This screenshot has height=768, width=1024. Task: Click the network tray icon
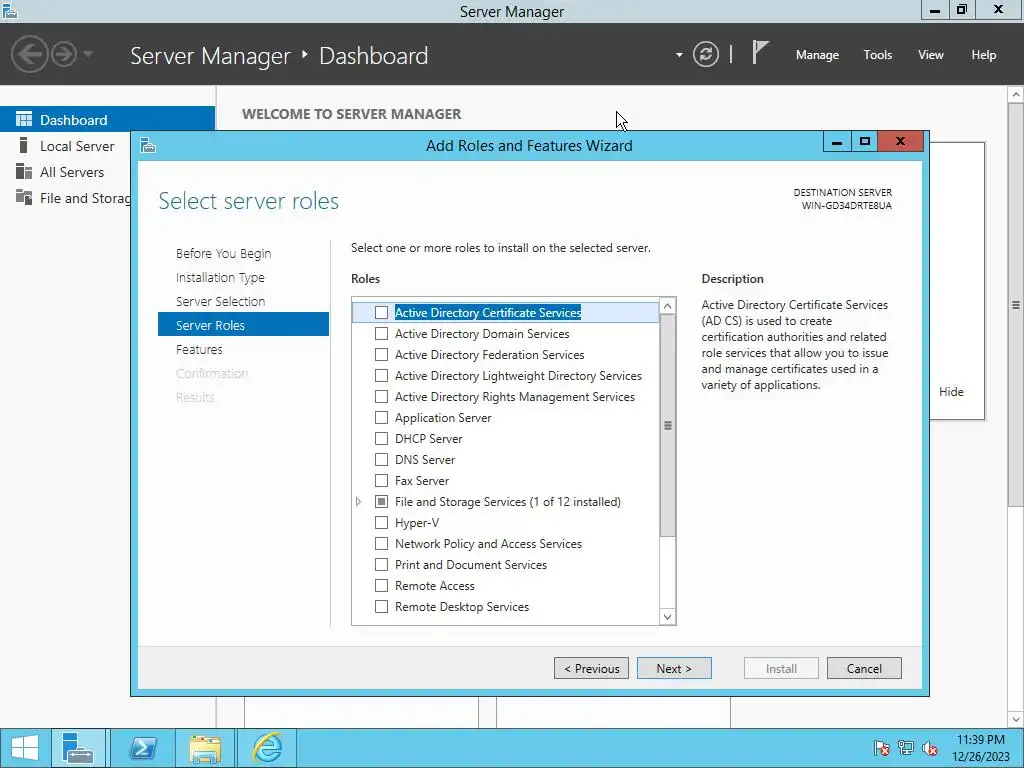[x=906, y=748]
